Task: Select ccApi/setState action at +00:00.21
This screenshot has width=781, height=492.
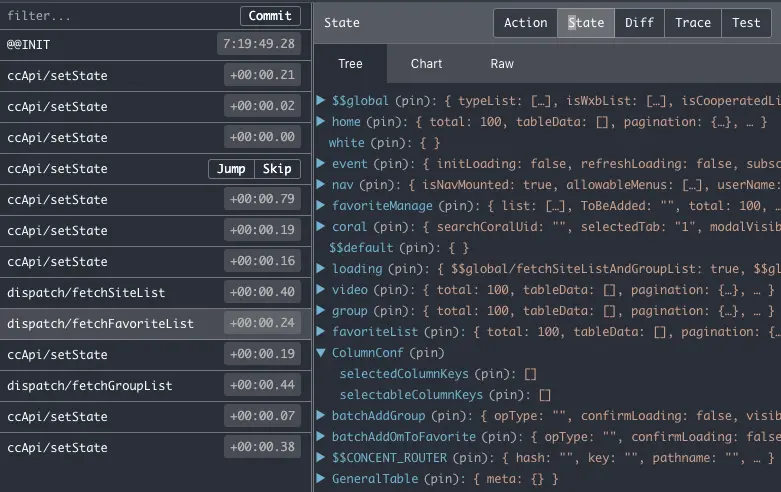Action: pyautogui.click(x=155, y=76)
